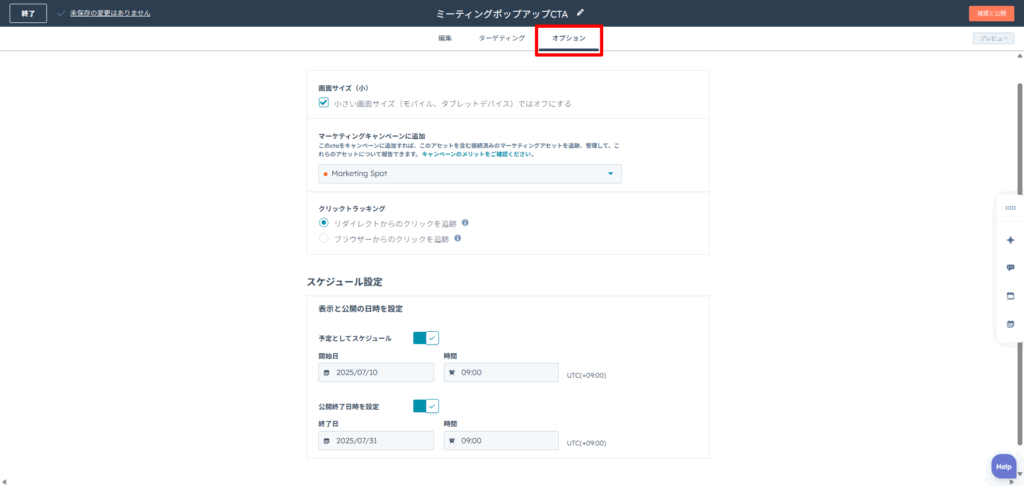Toggle 公開終了日時を設定 switch
This screenshot has width=1024, height=486.
pos(426,406)
